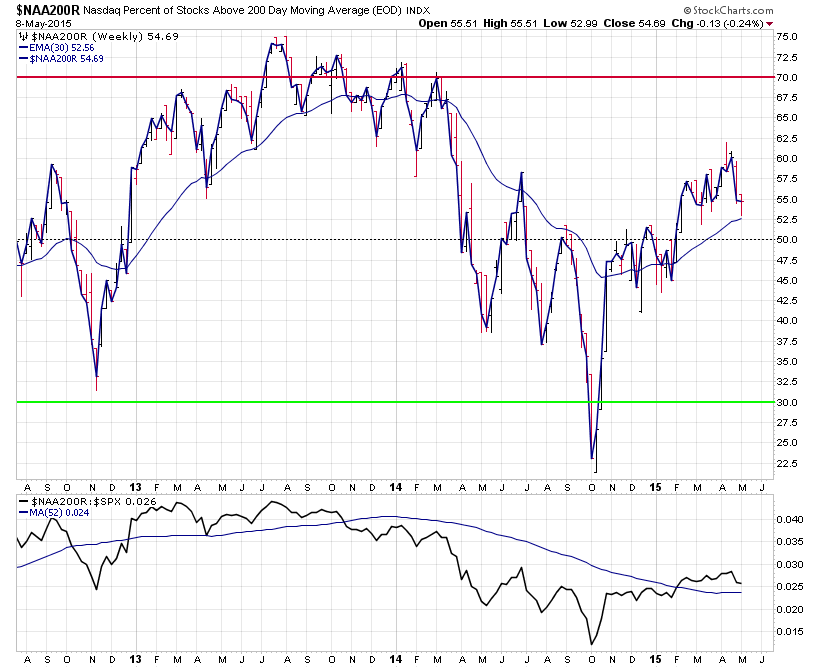Click the 15 year marker on lower axis
820x668 pixels.
coord(655,659)
